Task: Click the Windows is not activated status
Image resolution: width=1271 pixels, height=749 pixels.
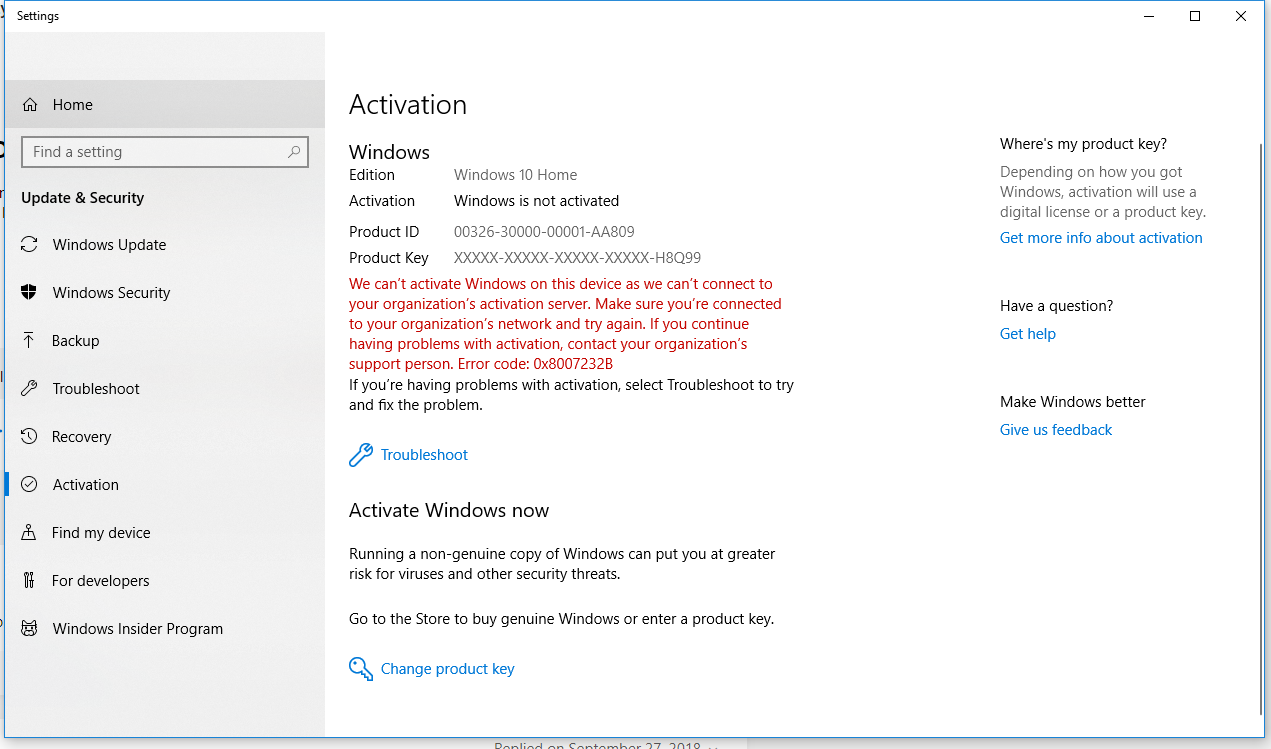Action: (x=536, y=201)
